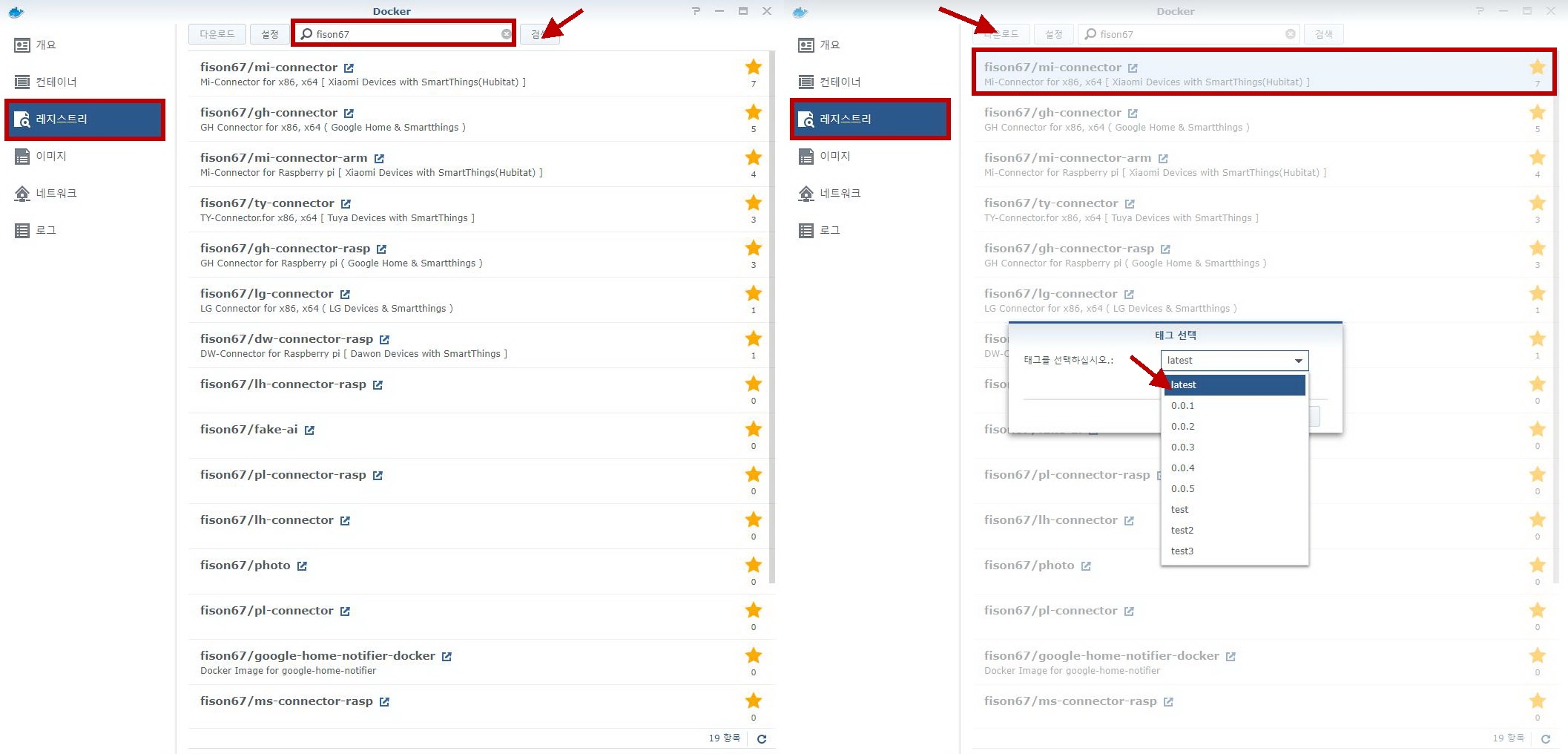
Task: Click the 설정 settings button in right window
Action: click(x=1054, y=34)
